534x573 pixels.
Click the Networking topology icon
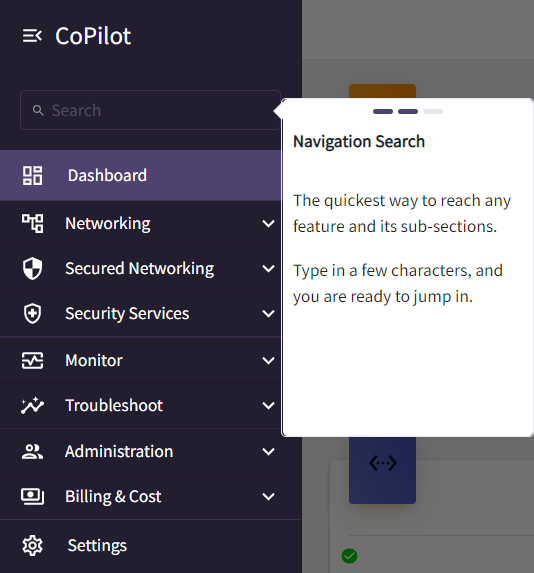point(33,223)
